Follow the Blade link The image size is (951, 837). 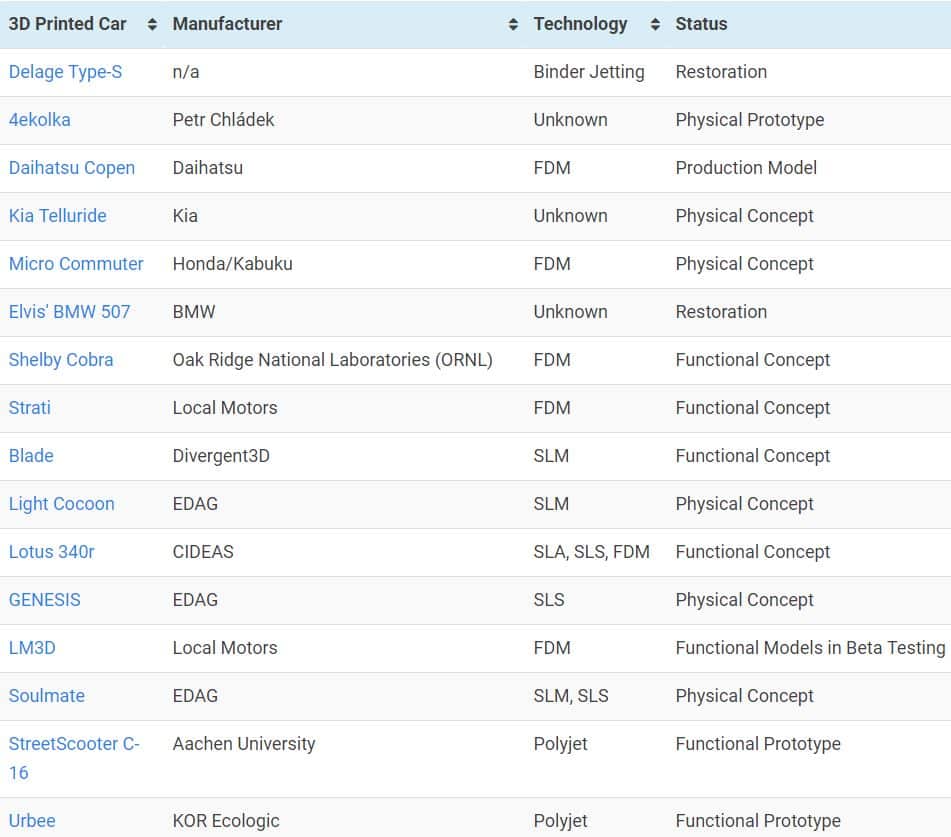[x=31, y=455]
